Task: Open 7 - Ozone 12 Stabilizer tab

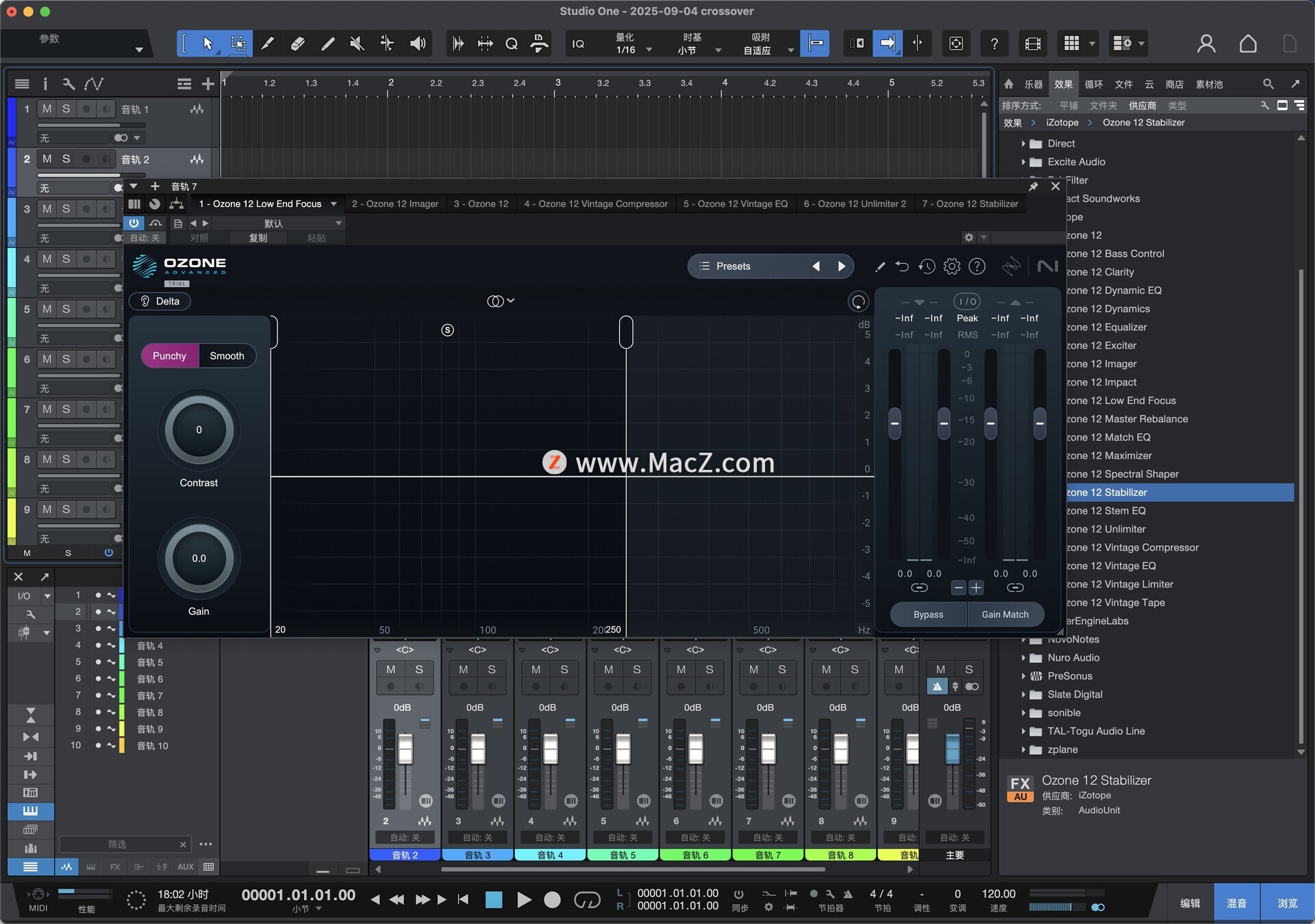Action: coord(970,203)
